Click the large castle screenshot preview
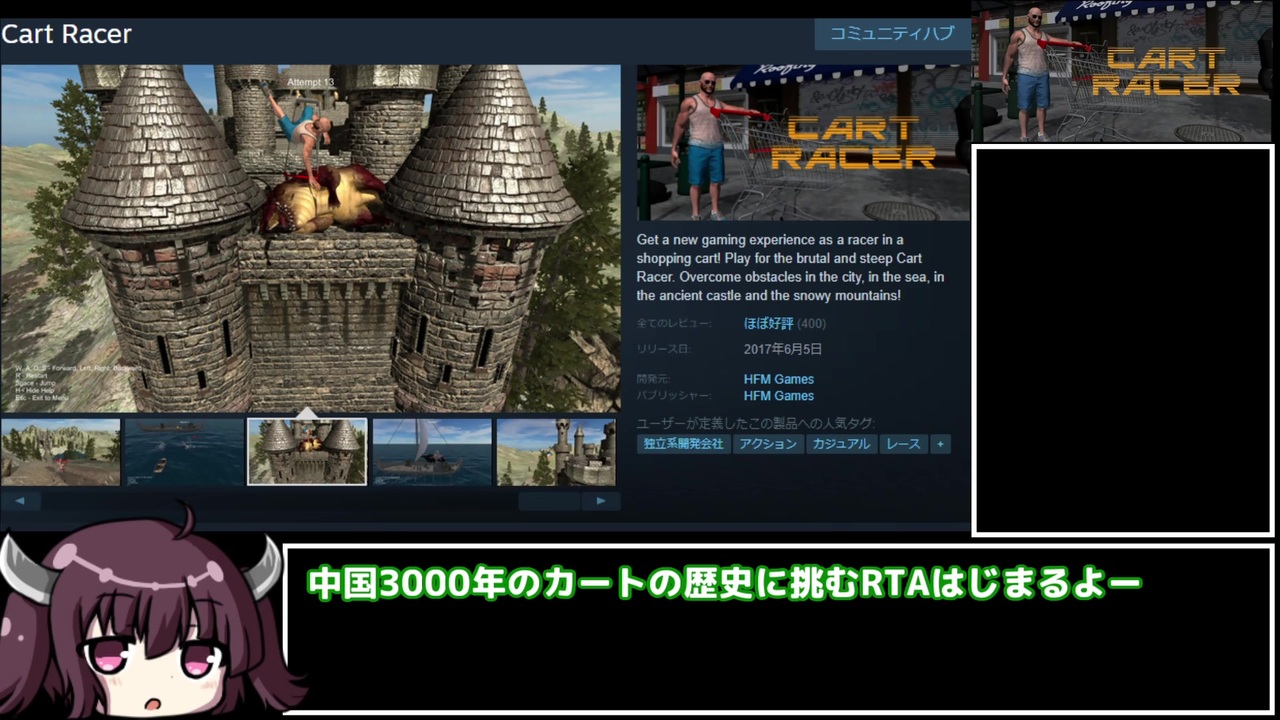This screenshot has width=1280, height=720. click(x=310, y=238)
